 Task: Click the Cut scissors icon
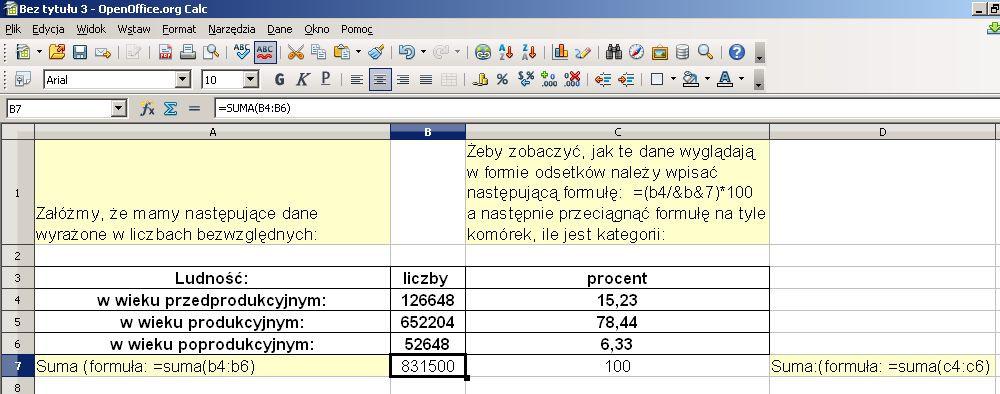point(295,52)
